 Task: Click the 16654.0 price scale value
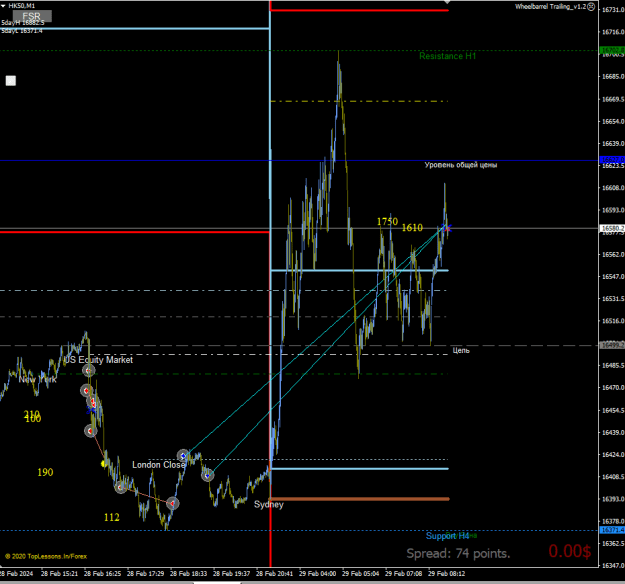click(613, 122)
